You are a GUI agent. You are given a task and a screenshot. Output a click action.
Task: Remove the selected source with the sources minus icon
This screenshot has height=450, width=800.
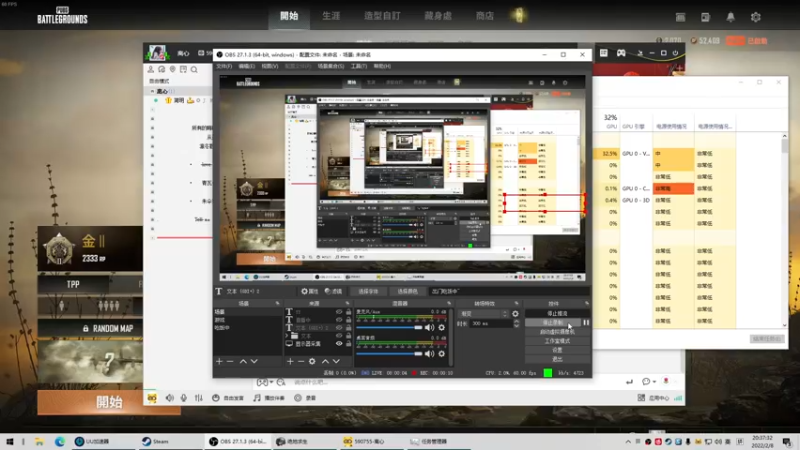(301, 361)
